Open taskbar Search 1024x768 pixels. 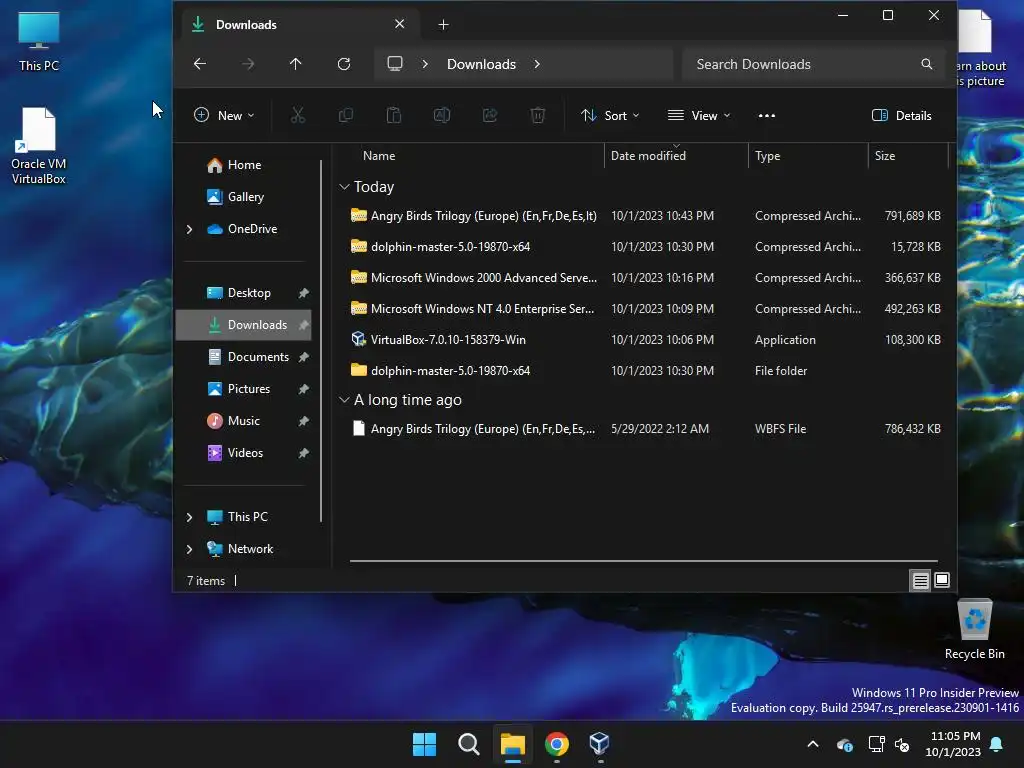tap(468, 744)
